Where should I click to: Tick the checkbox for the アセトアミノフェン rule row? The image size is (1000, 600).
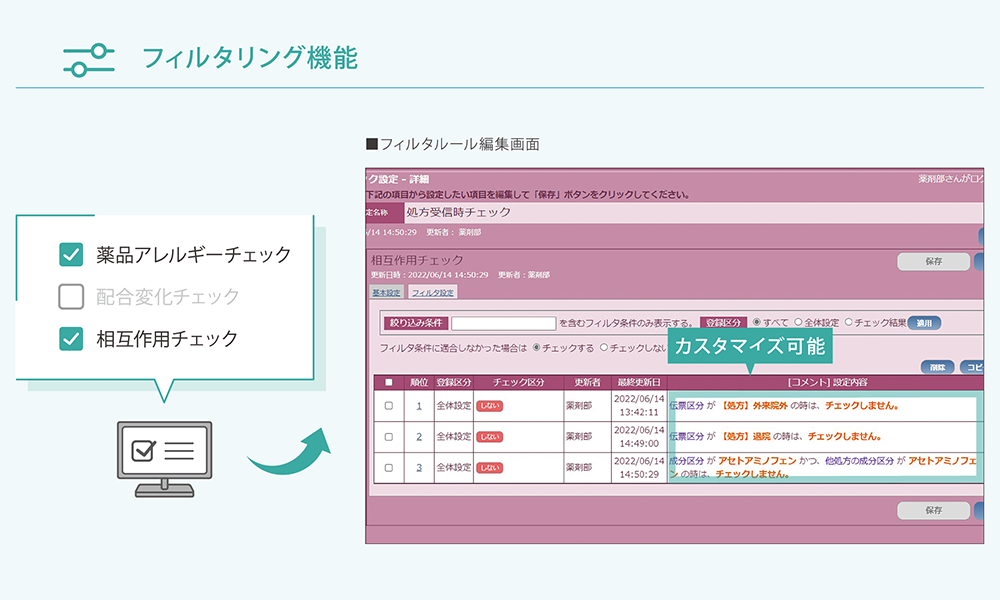point(389,467)
